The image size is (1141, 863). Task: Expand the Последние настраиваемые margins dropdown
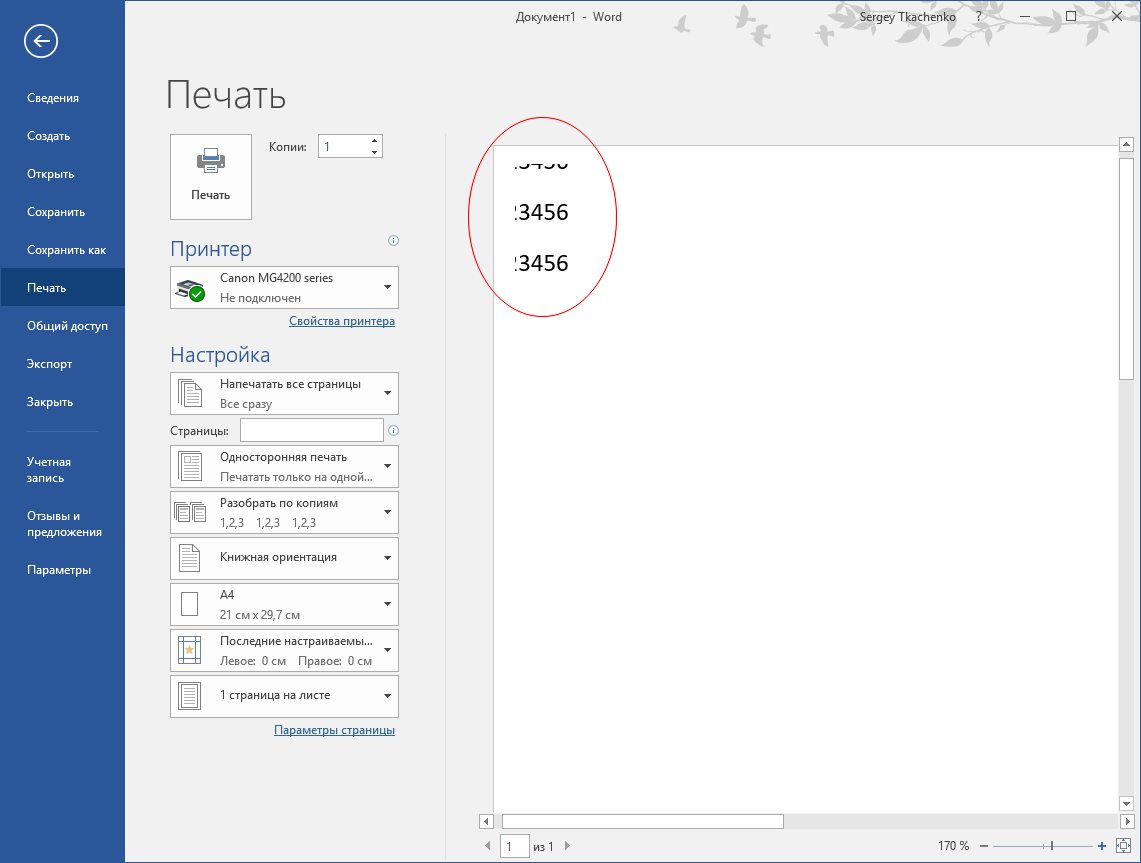pyautogui.click(x=387, y=650)
